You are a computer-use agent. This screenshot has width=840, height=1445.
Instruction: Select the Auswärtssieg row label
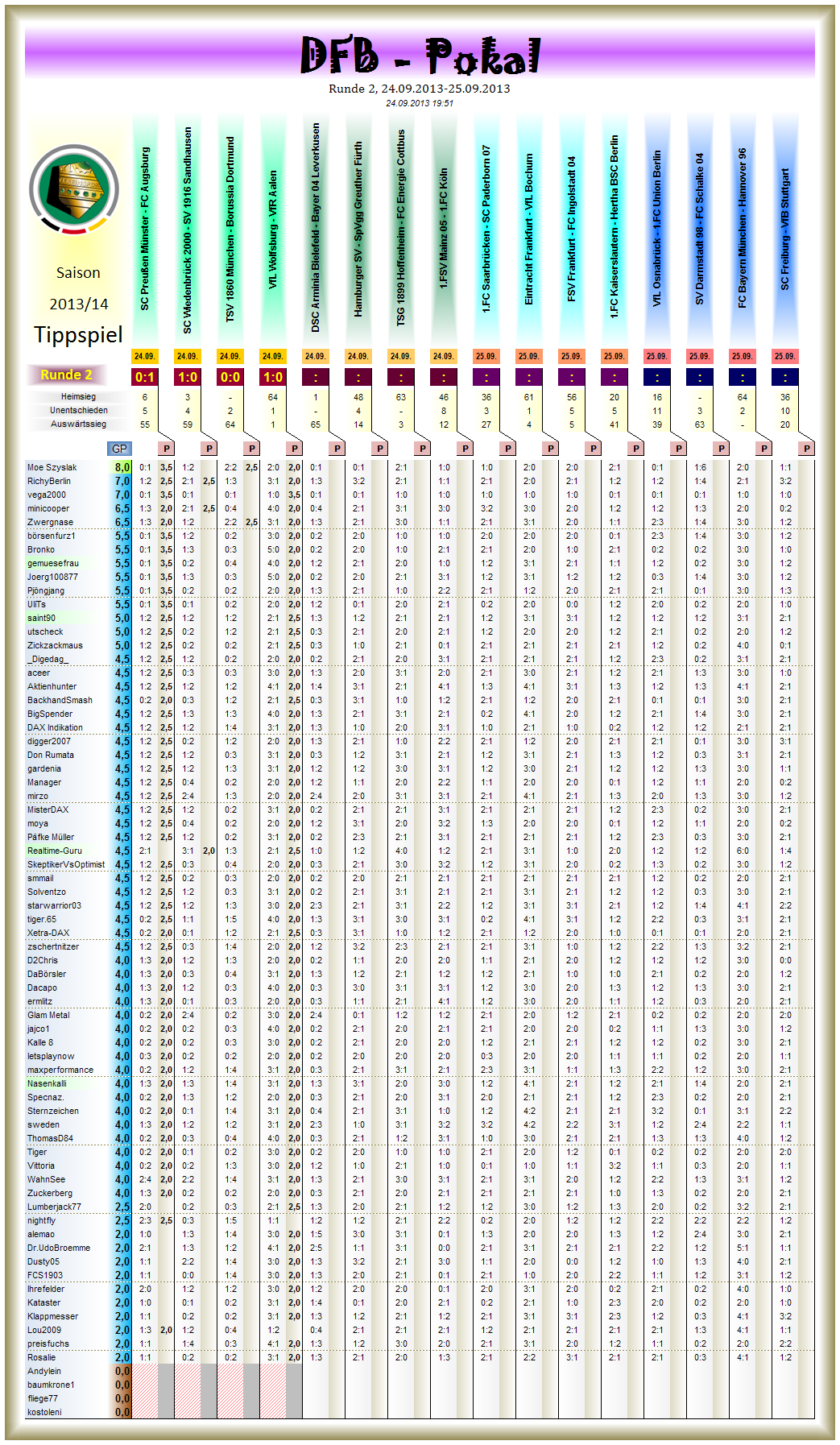(x=78, y=424)
